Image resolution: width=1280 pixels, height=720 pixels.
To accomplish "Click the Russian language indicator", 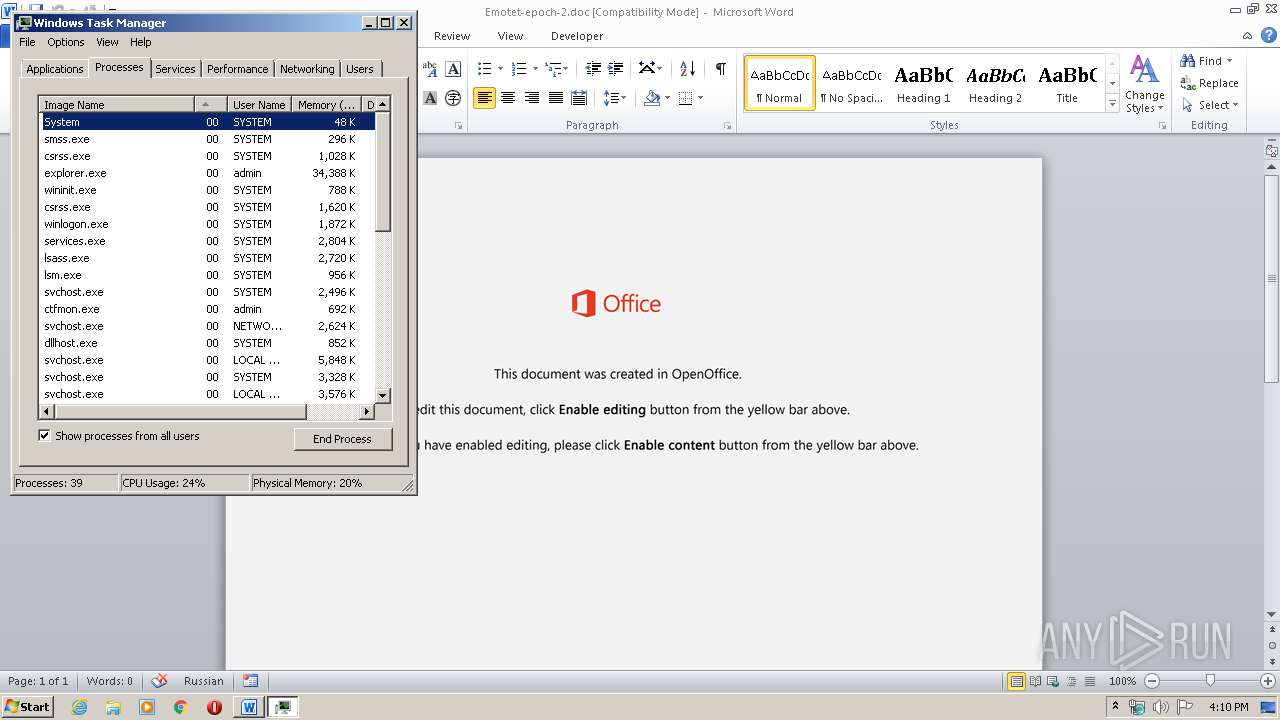I will coord(204,681).
